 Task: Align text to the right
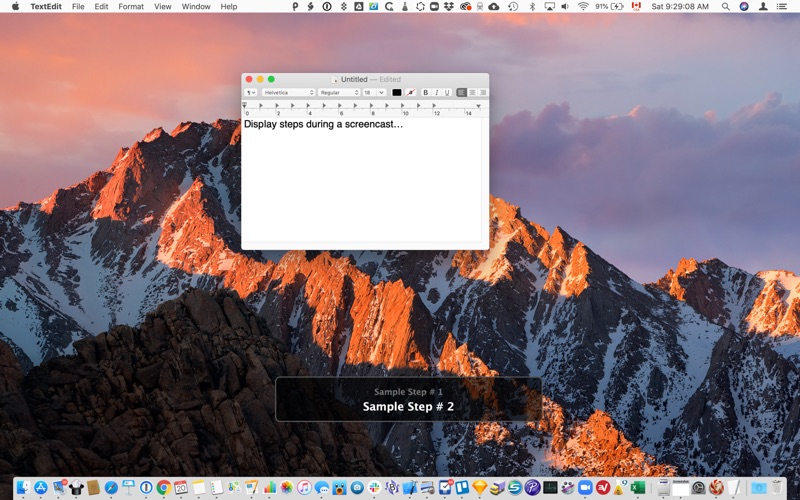[484, 92]
